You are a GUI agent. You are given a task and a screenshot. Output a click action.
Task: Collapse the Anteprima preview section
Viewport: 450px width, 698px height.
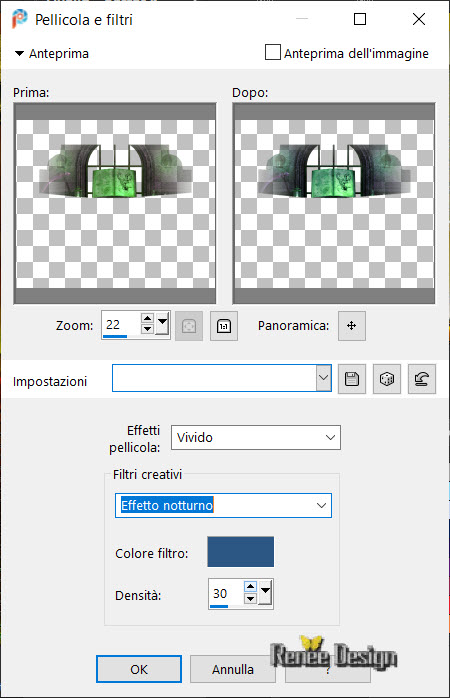[19, 53]
